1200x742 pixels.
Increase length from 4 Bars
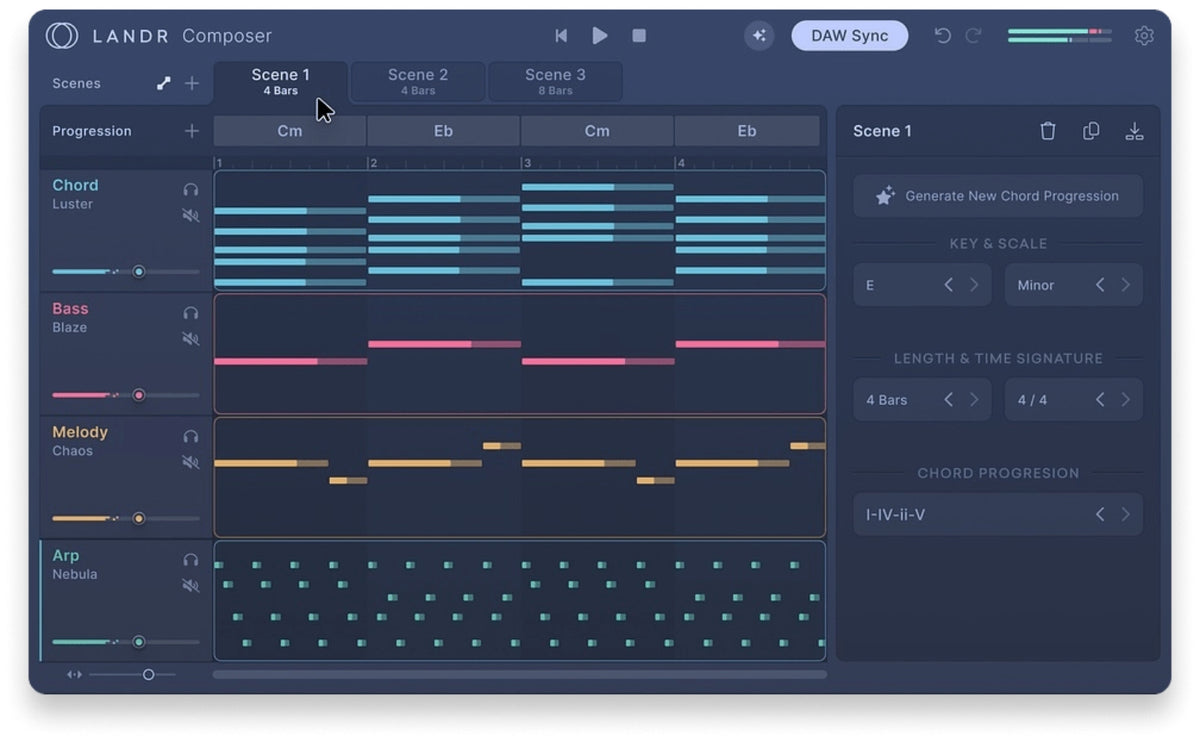point(974,400)
